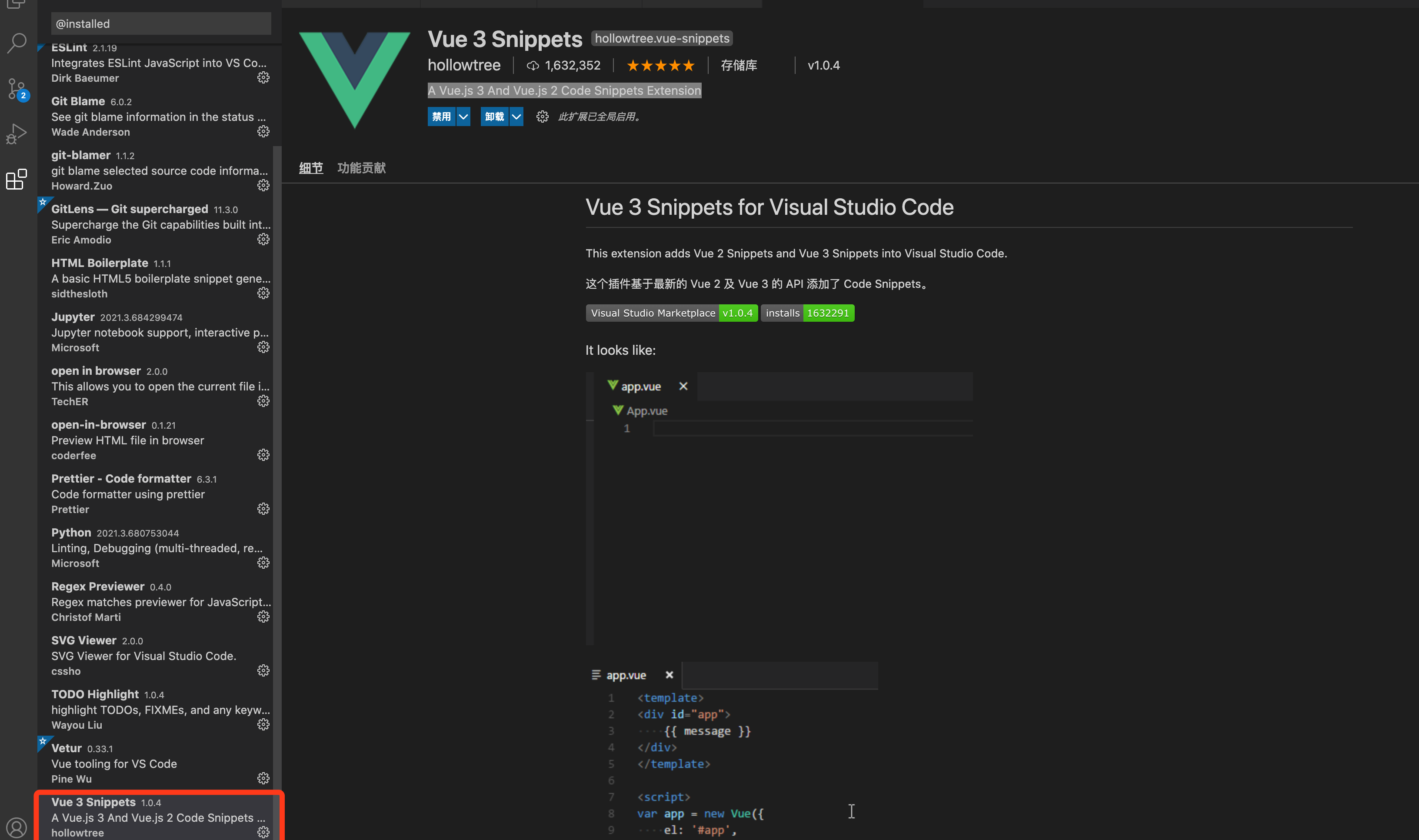Viewport: 1419px width, 840px height.
Task: Open the manage gear for Vetur extension
Action: tap(263, 778)
